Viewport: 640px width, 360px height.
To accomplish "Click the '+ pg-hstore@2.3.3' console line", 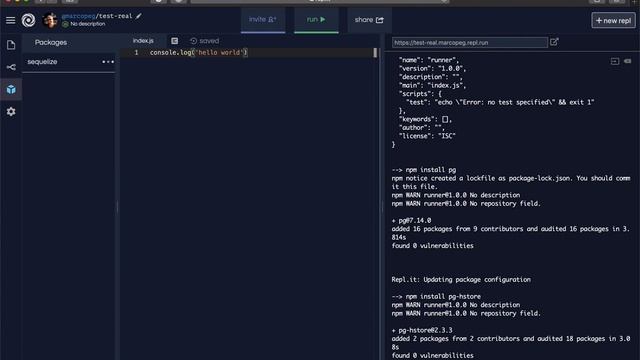I will [422, 330].
